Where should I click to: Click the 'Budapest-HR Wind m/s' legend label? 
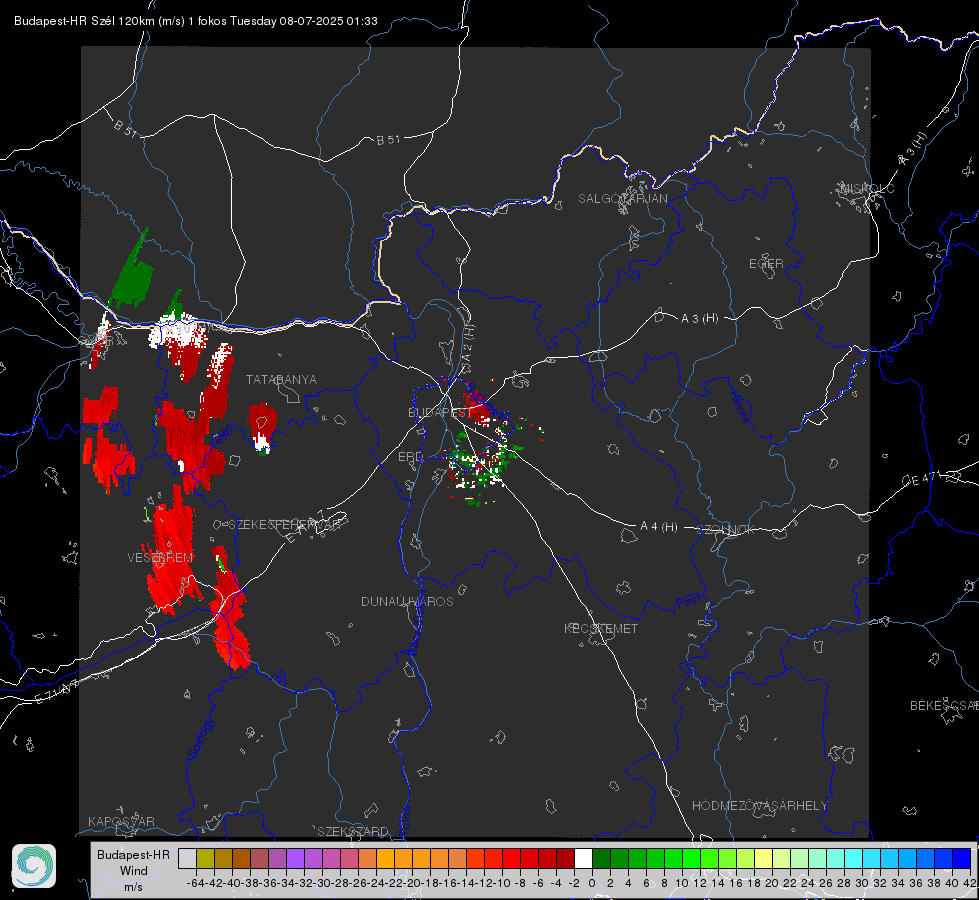pos(134,870)
